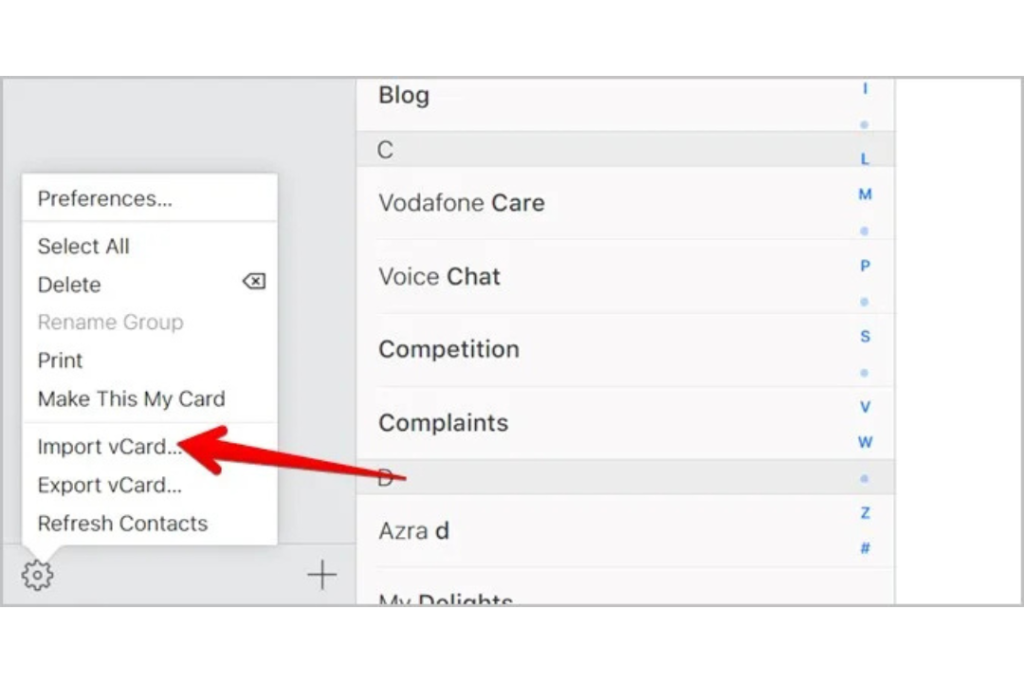The height and width of the screenshot is (683, 1024).
Task: Click the settings gear icon
Action: tap(37, 575)
